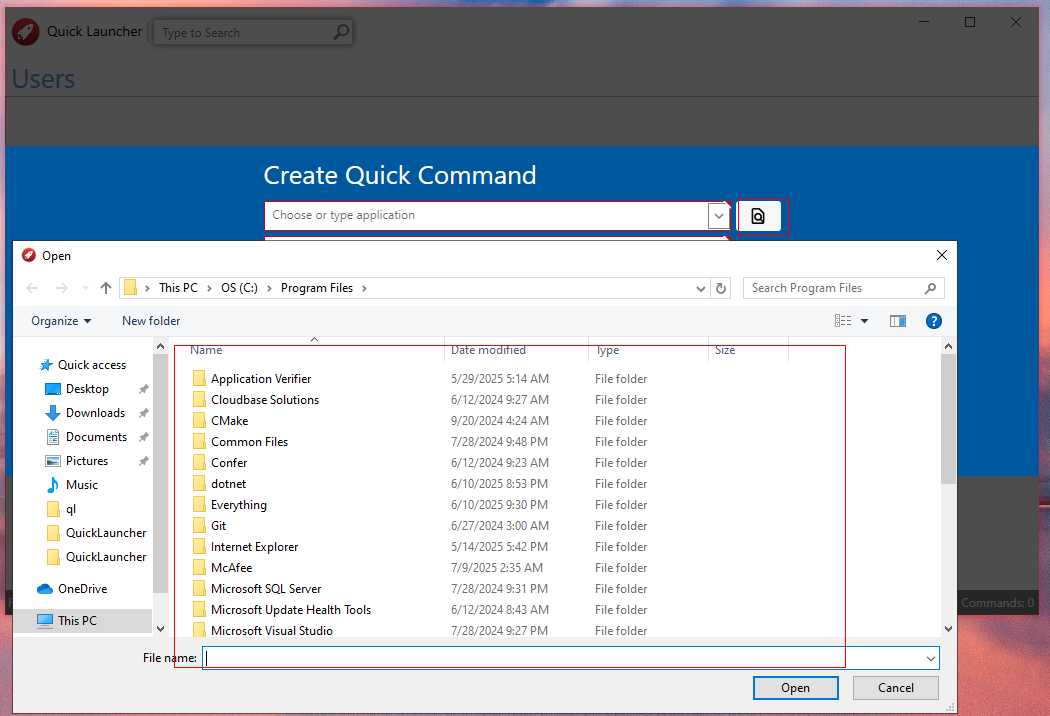
Task: Refresh the Program Files folder view
Action: (721, 288)
